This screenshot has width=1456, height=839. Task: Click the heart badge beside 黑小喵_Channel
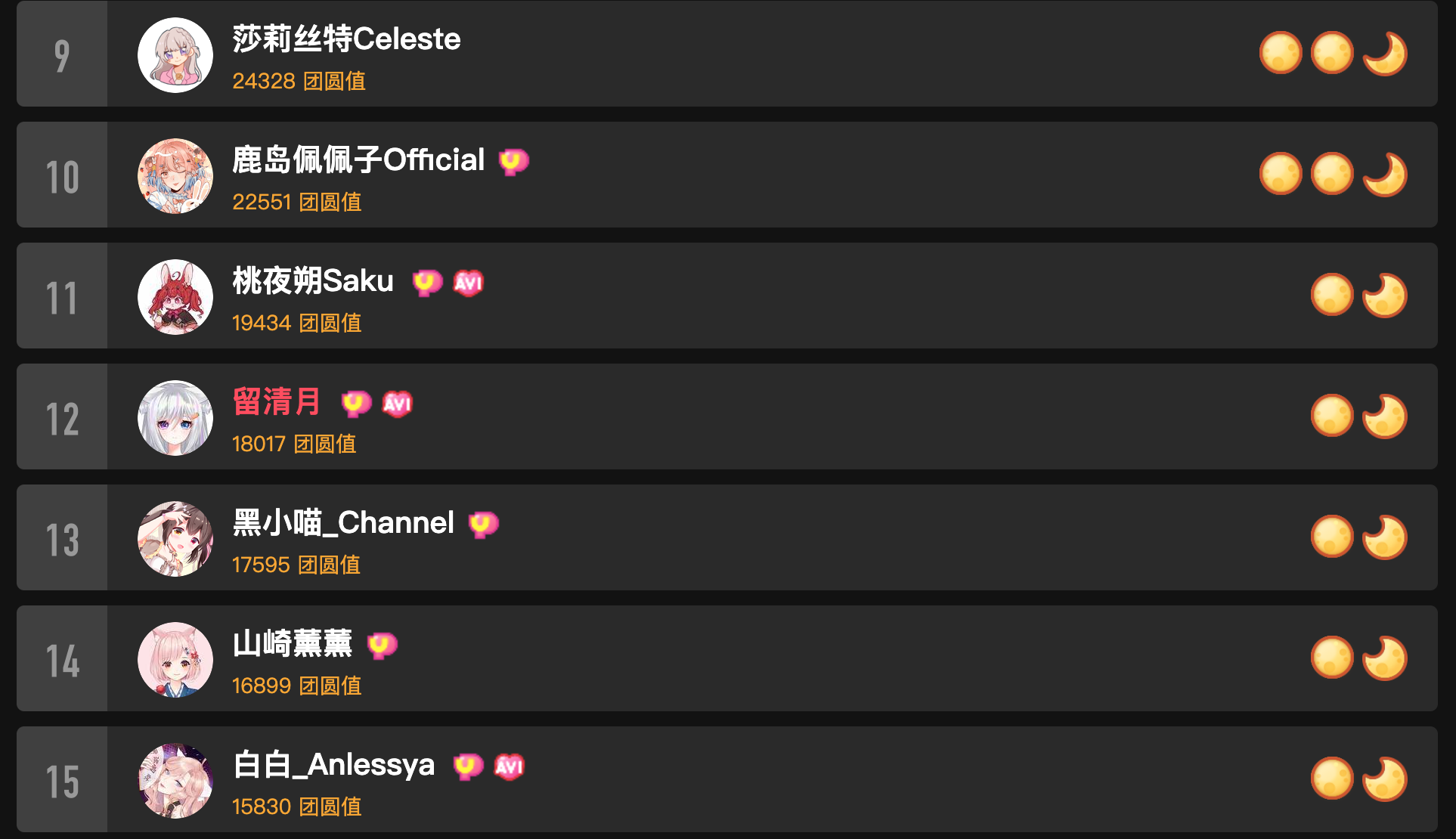pos(484,525)
